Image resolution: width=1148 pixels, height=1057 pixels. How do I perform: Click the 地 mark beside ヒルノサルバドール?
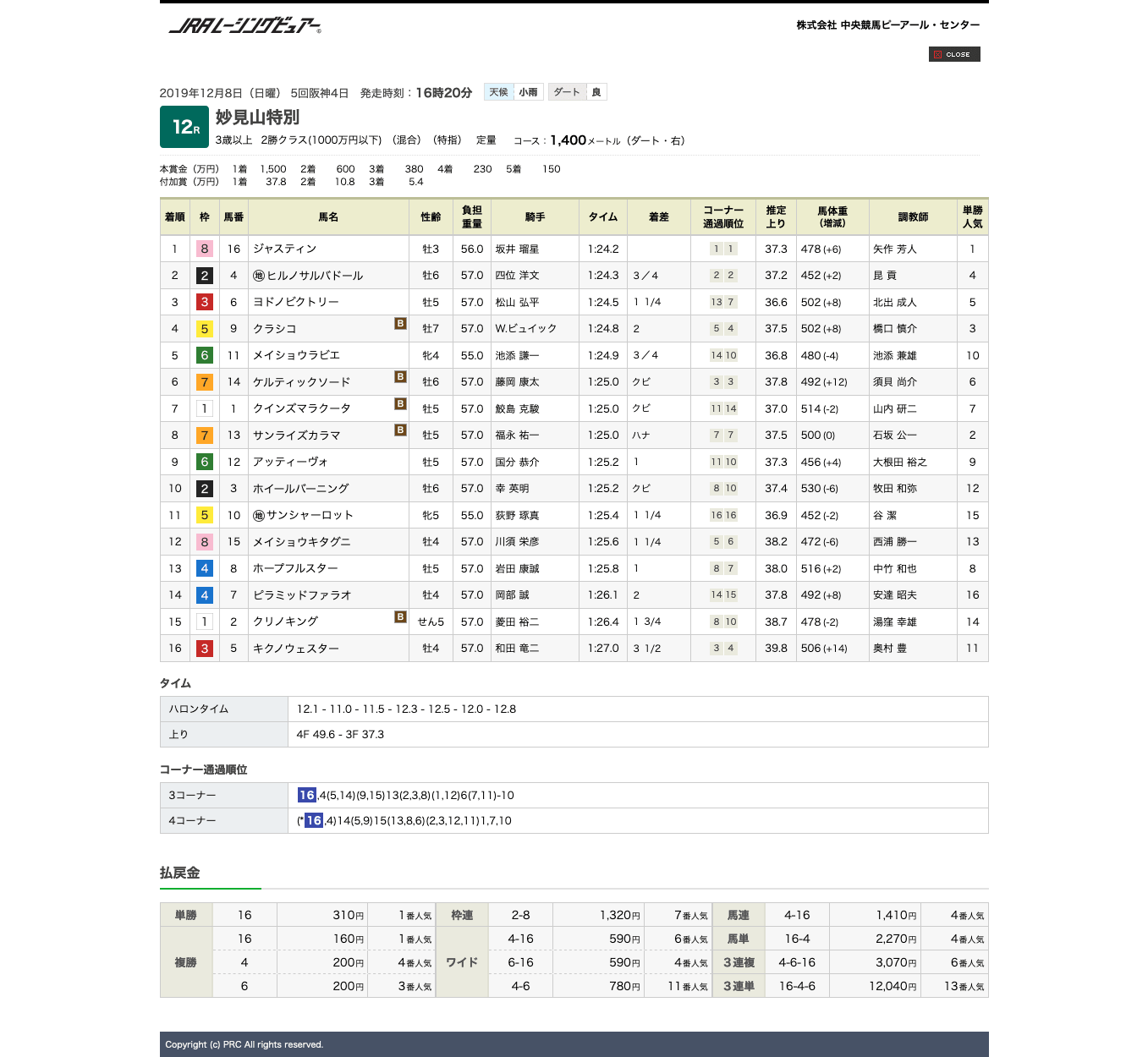(x=259, y=276)
